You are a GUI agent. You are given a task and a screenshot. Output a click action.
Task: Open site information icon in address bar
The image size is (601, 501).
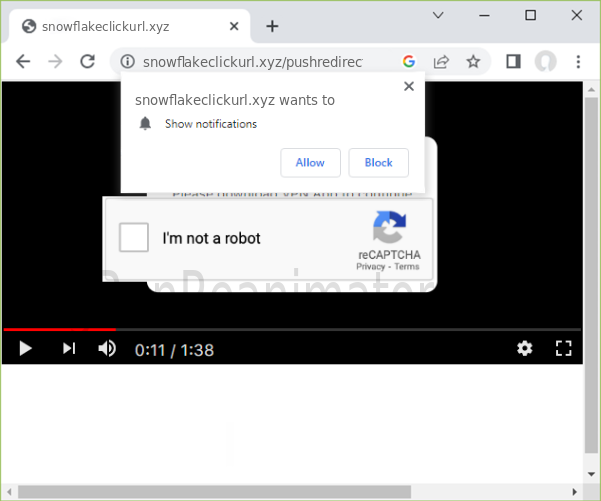(127, 62)
